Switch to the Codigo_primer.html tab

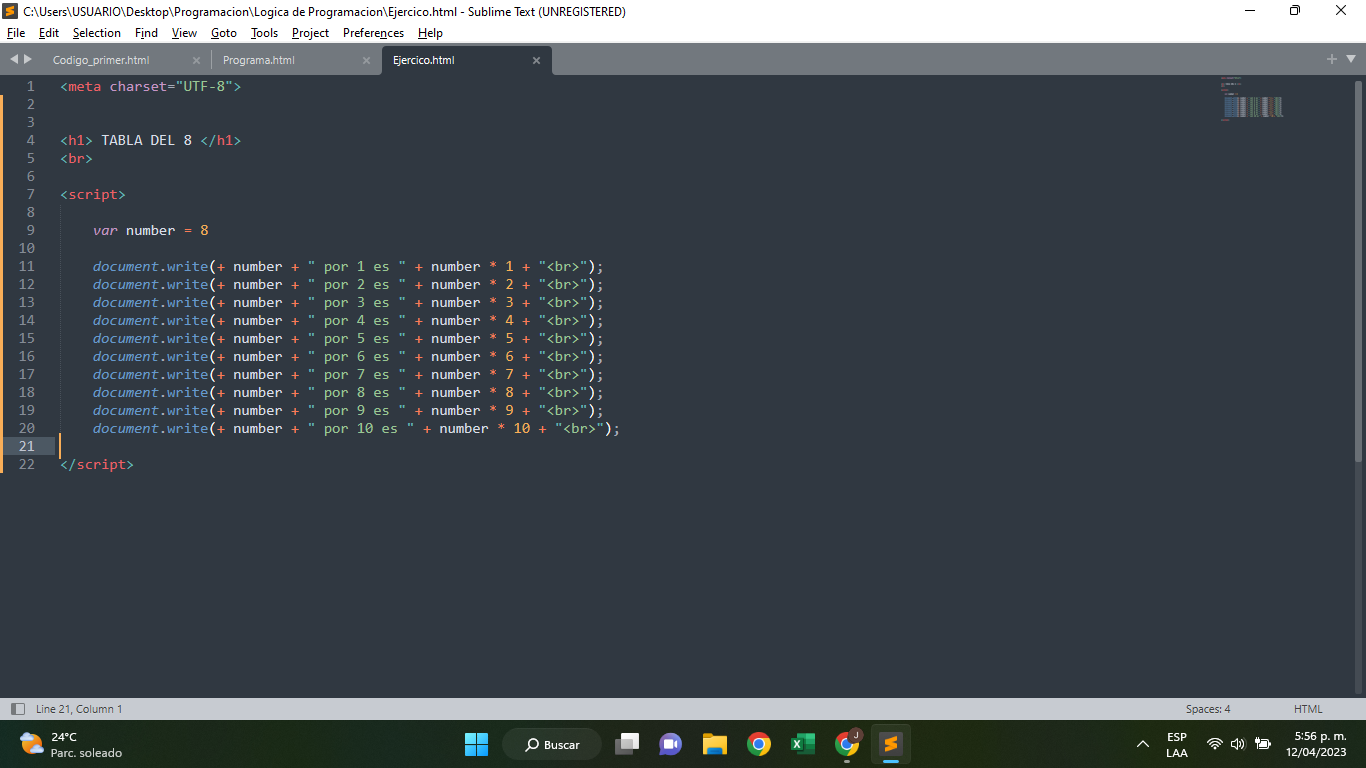click(x=101, y=60)
